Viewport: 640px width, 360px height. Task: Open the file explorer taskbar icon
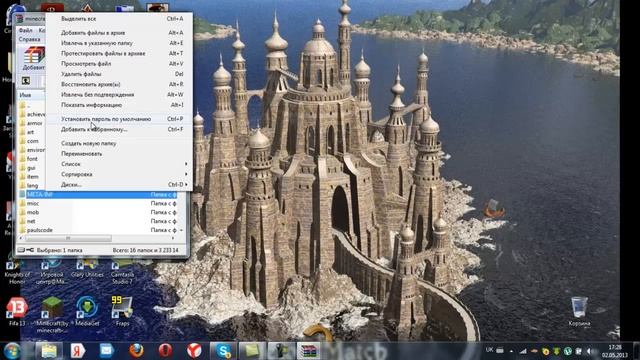click(49, 351)
